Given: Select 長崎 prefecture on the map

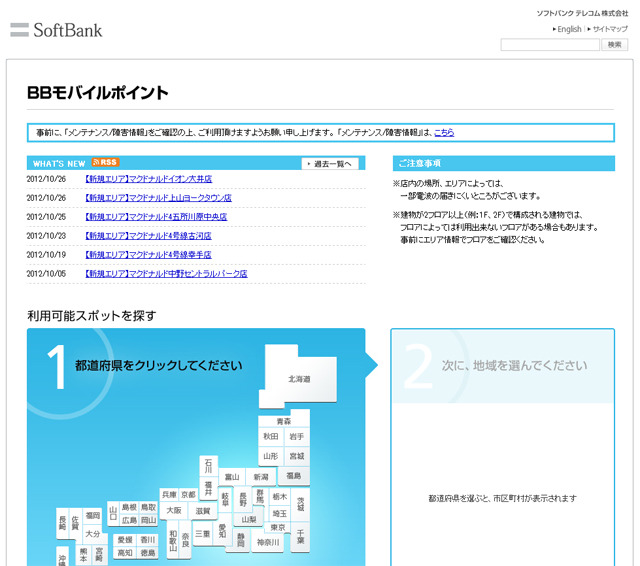Looking at the screenshot, I should coord(62,523).
